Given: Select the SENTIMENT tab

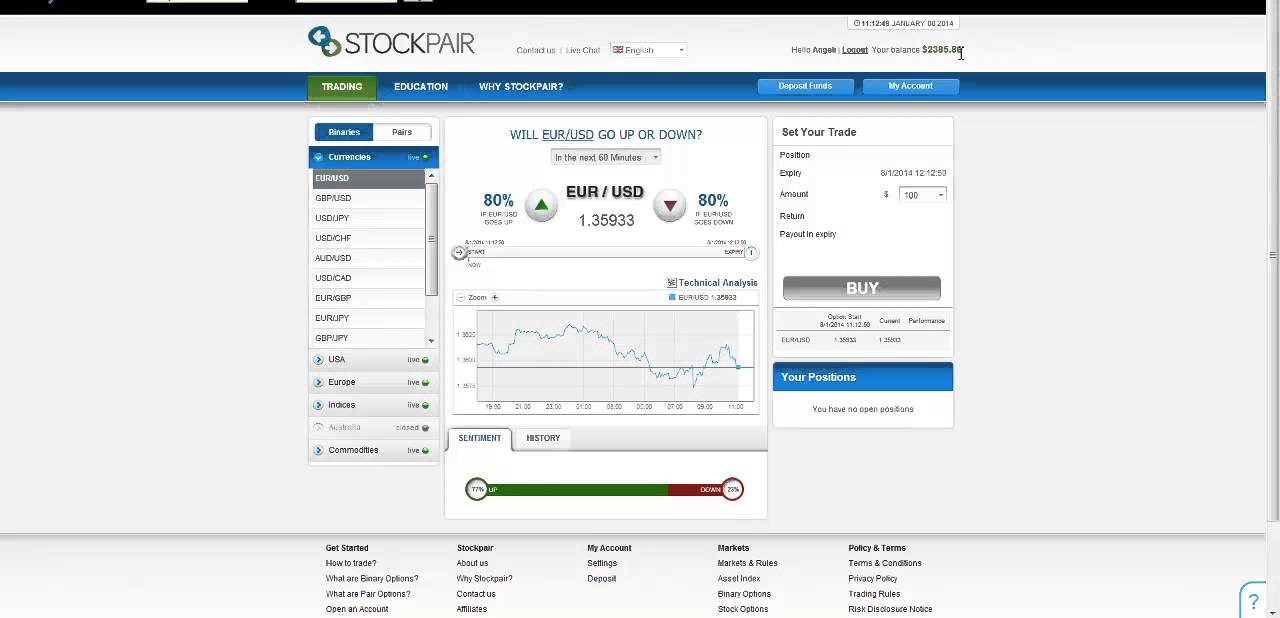Looking at the screenshot, I should [x=480, y=438].
